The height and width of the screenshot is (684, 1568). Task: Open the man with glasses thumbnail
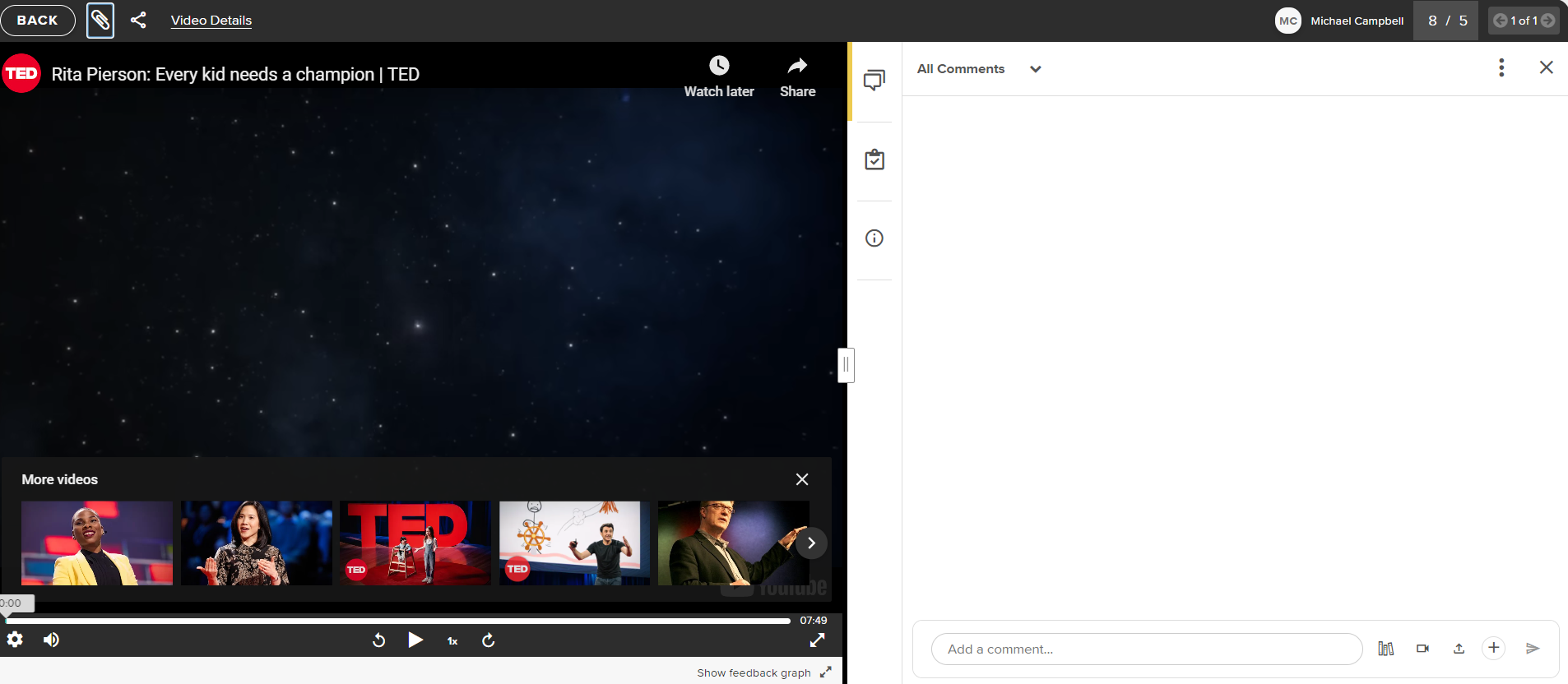(734, 543)
